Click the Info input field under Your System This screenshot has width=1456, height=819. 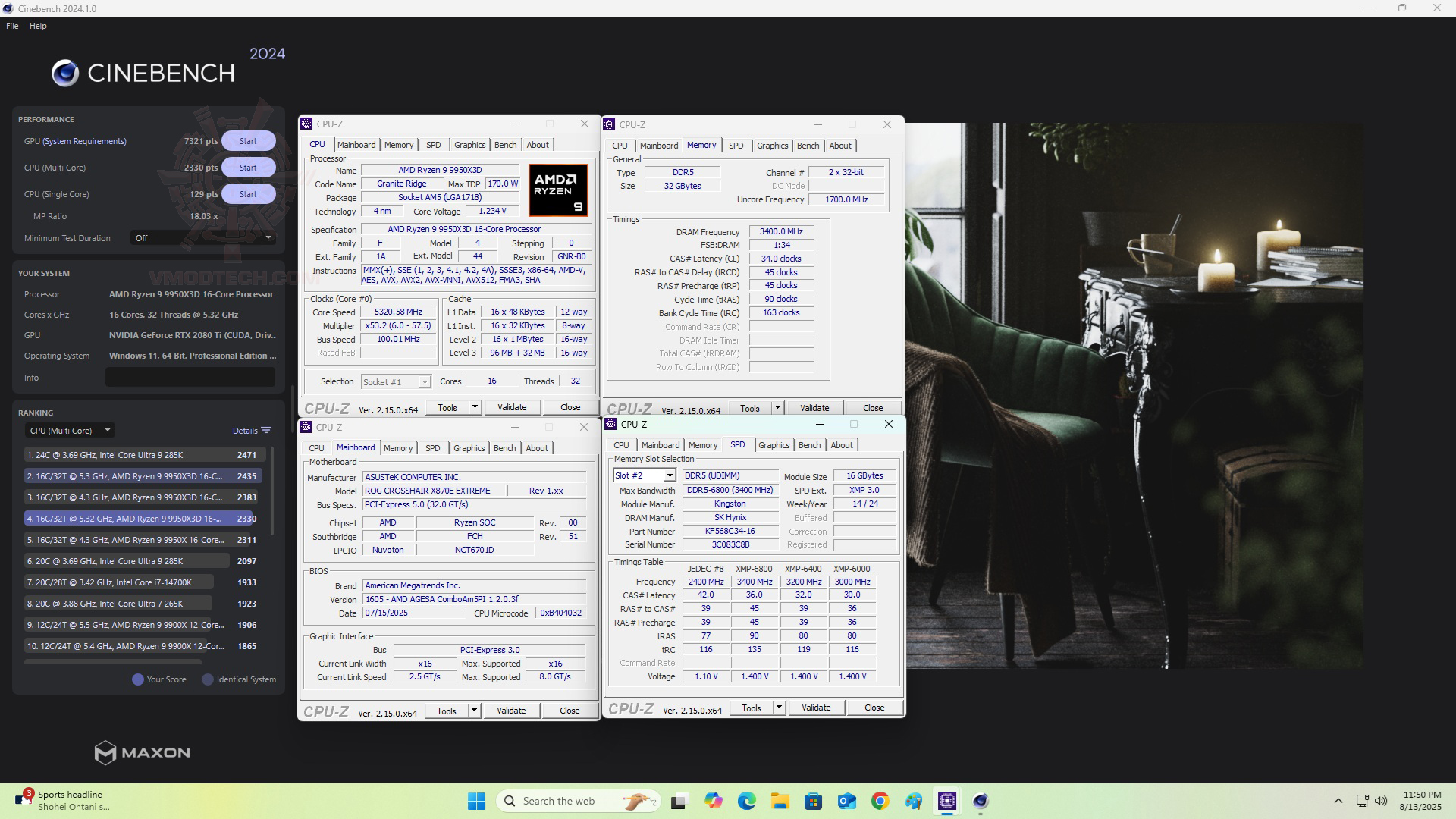click(x=190, y=377)
